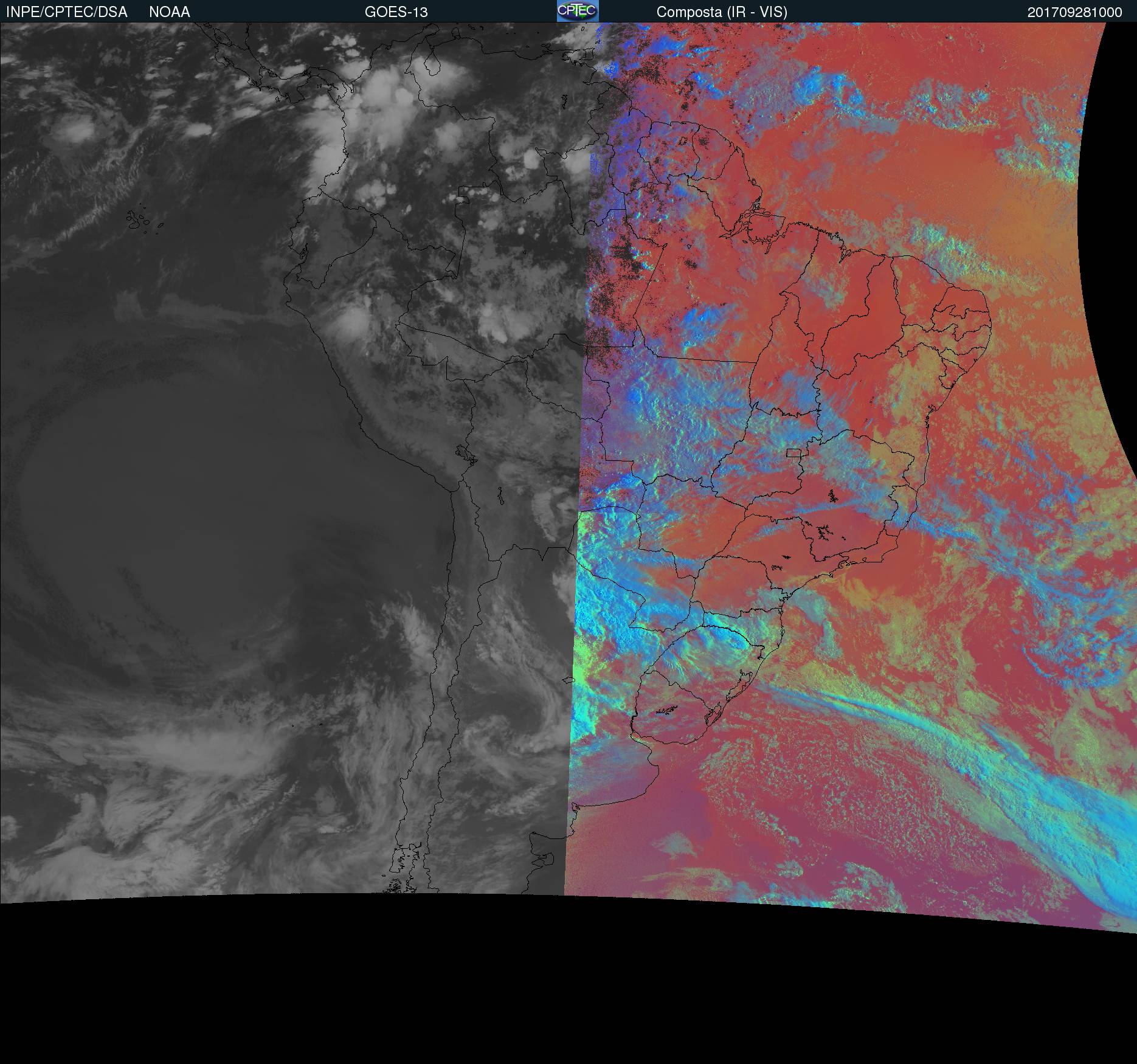Click the GOES-13 satellite label
The width and height of the screenshot is (1137, 1064).
396,12
